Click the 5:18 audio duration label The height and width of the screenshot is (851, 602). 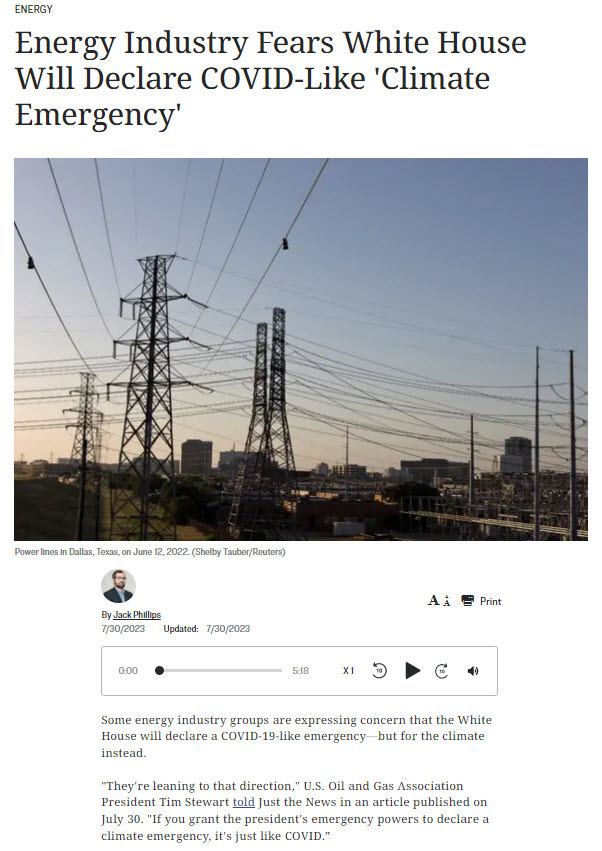[x=300, y=671]
